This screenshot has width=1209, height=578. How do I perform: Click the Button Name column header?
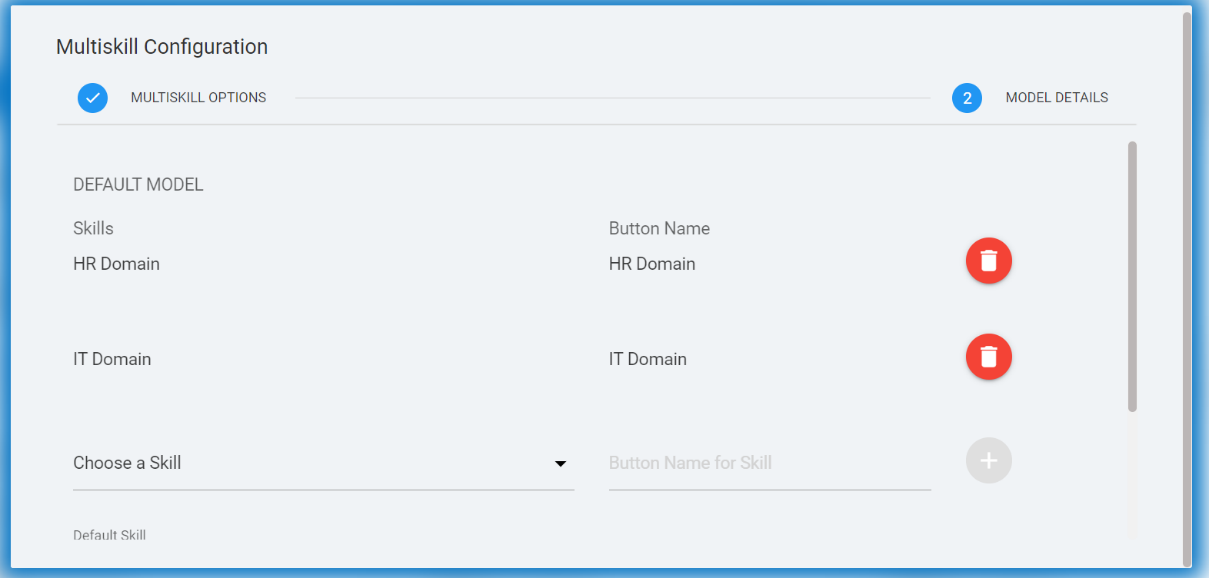(659, 228)
